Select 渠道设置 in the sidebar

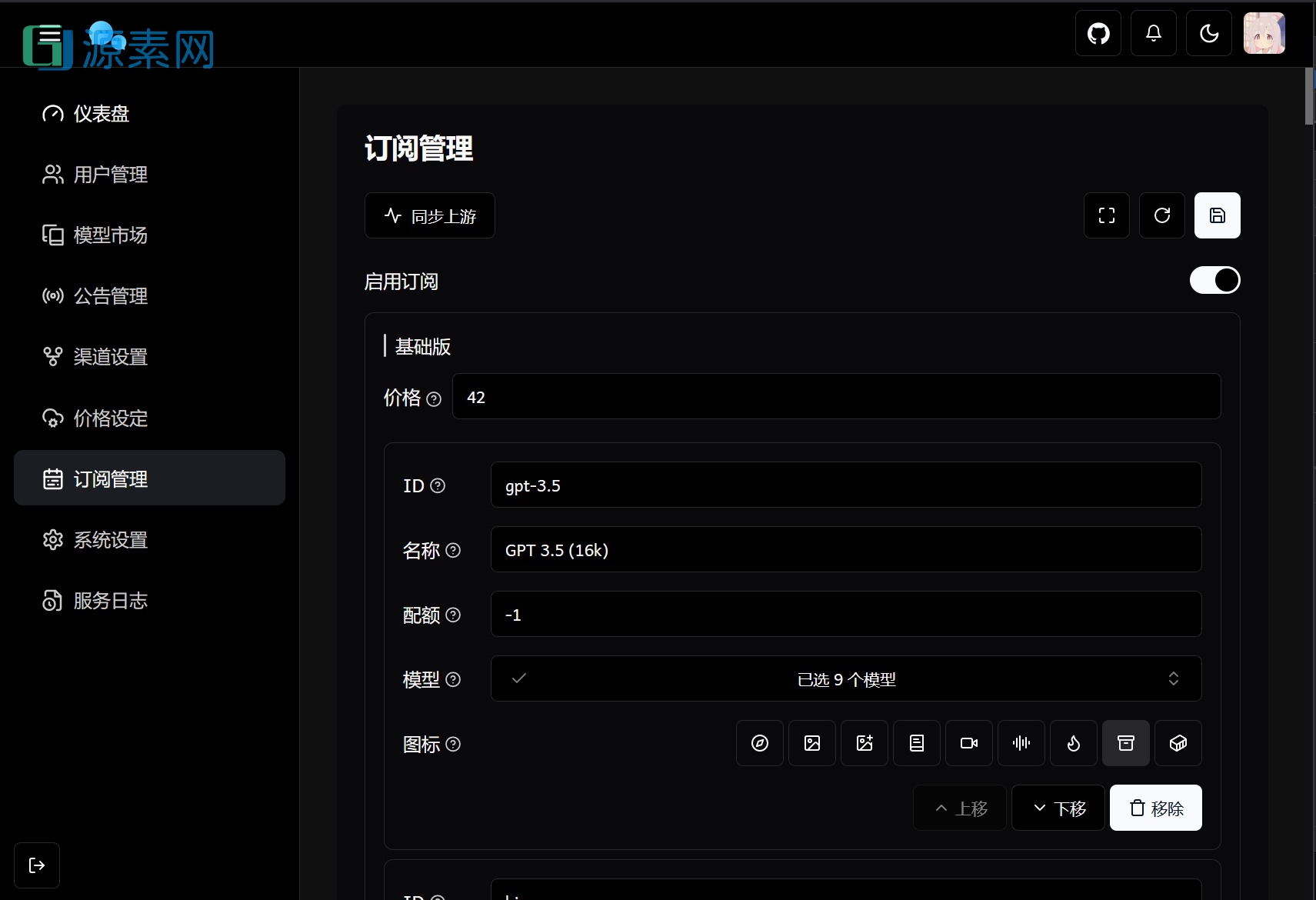[x=110, y=357]
